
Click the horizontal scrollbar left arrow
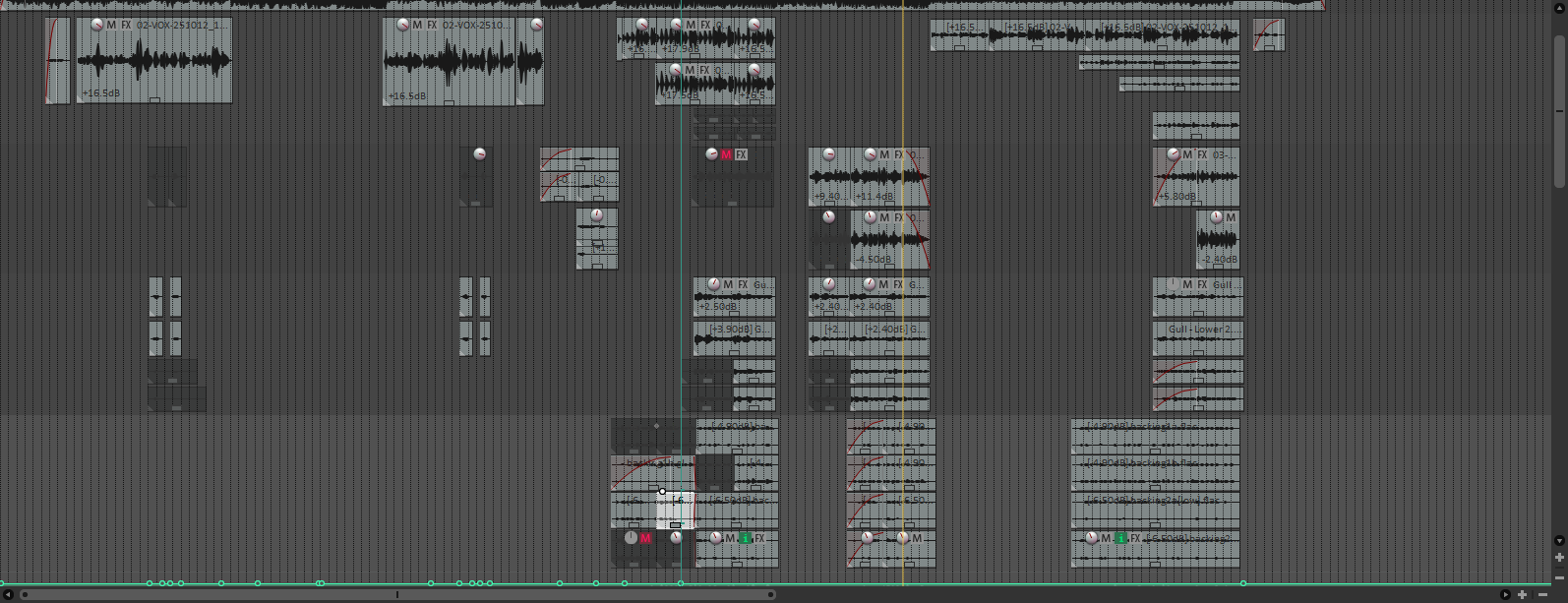coord(8,594)
